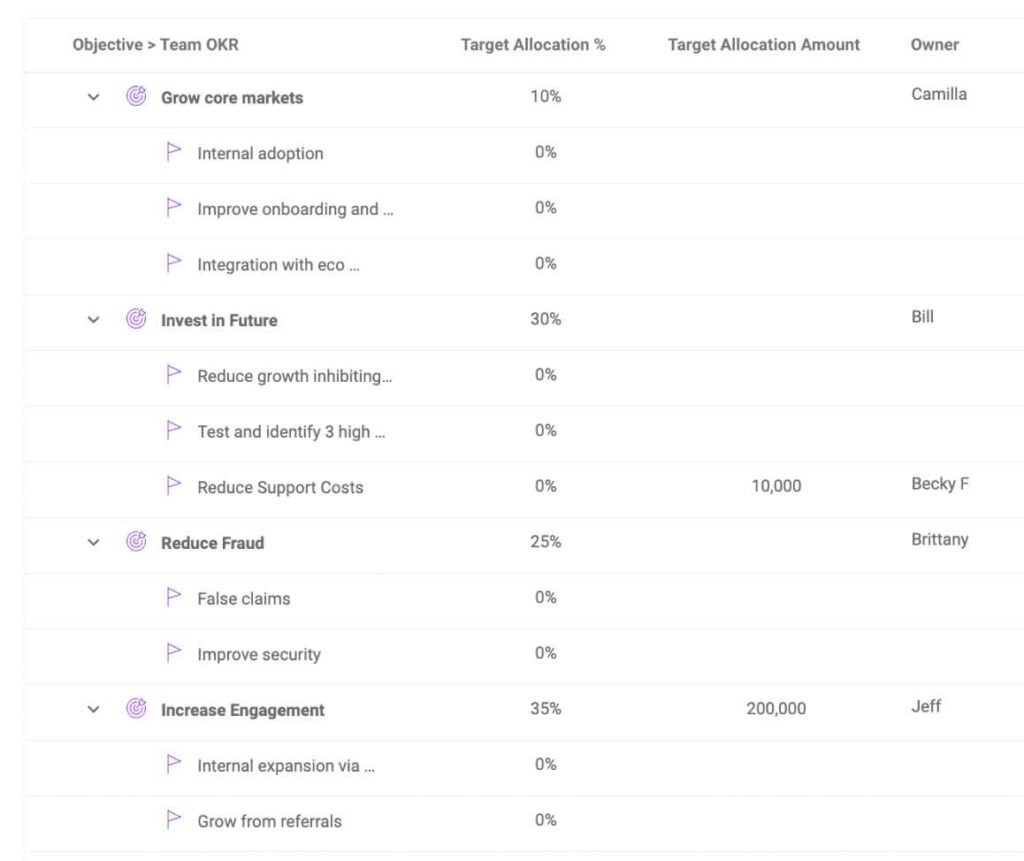Screen dimensions: 1024x861
Task: Click the target icon beside Grow core markets
Action: (136, 96)
